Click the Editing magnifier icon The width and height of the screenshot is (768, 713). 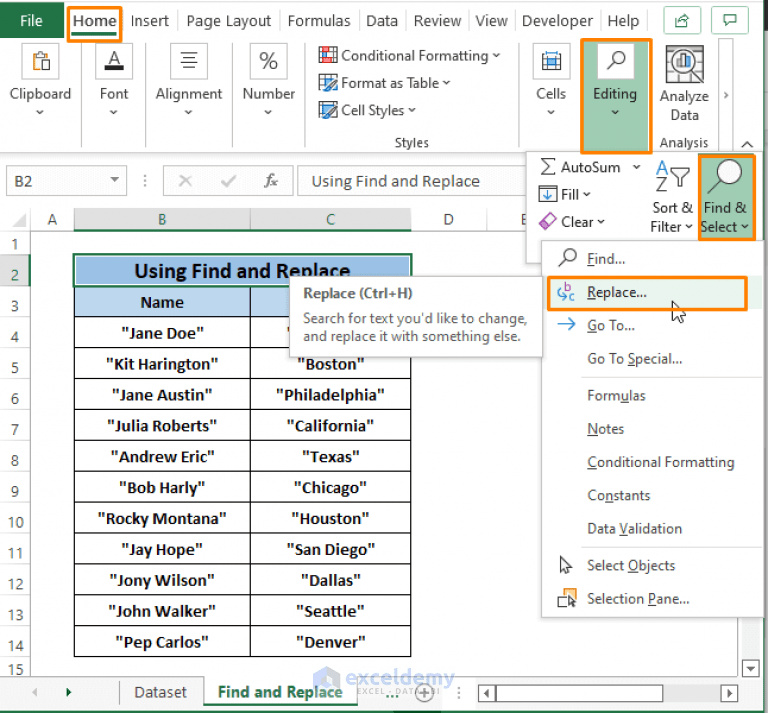(x=616, y=61)
